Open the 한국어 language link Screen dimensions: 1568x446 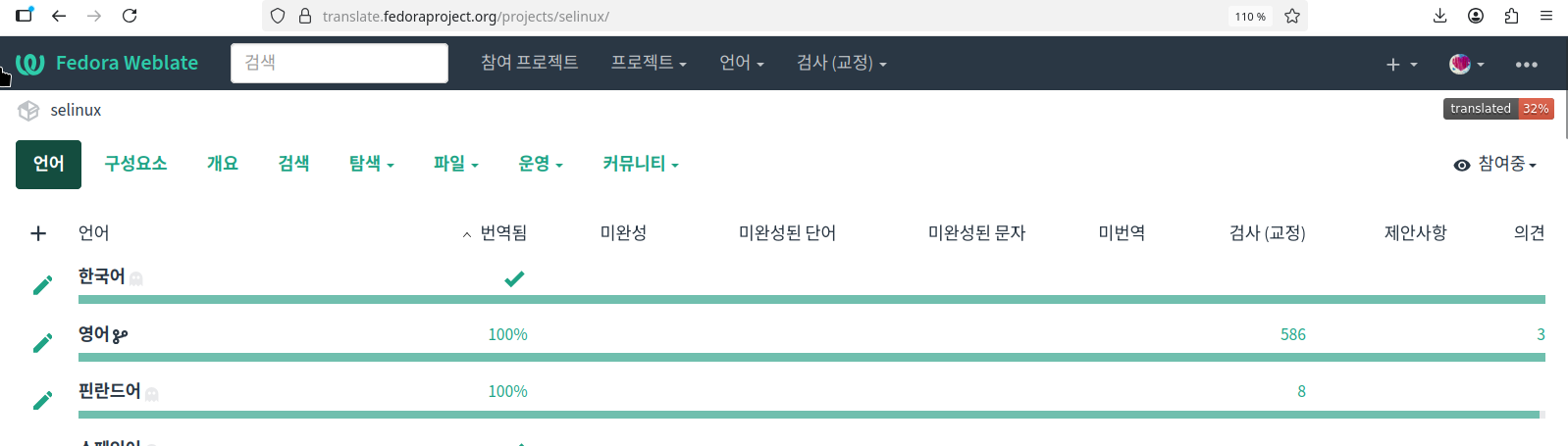tap(102, 276)
